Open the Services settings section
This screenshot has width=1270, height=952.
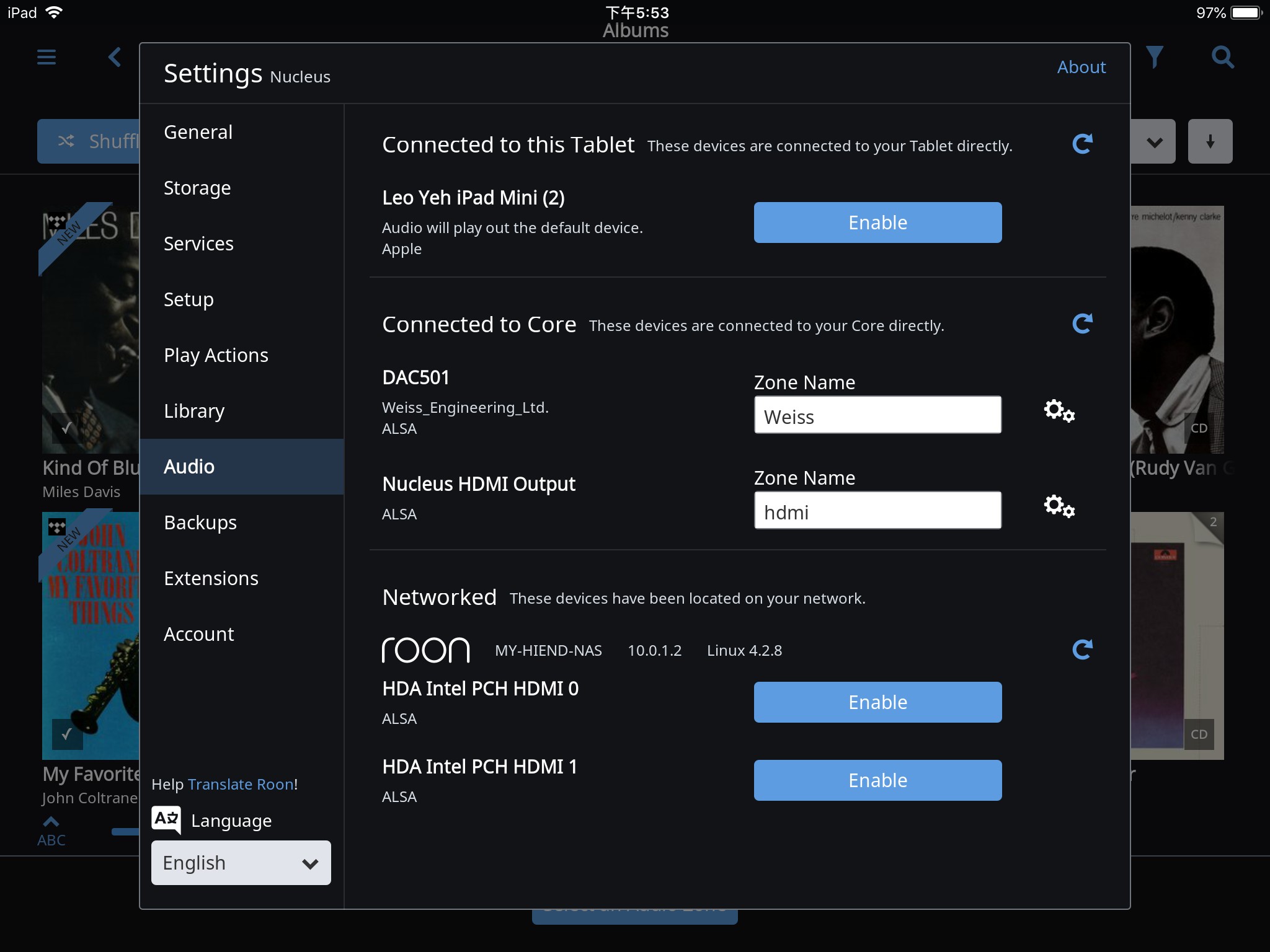coord(242,244)
